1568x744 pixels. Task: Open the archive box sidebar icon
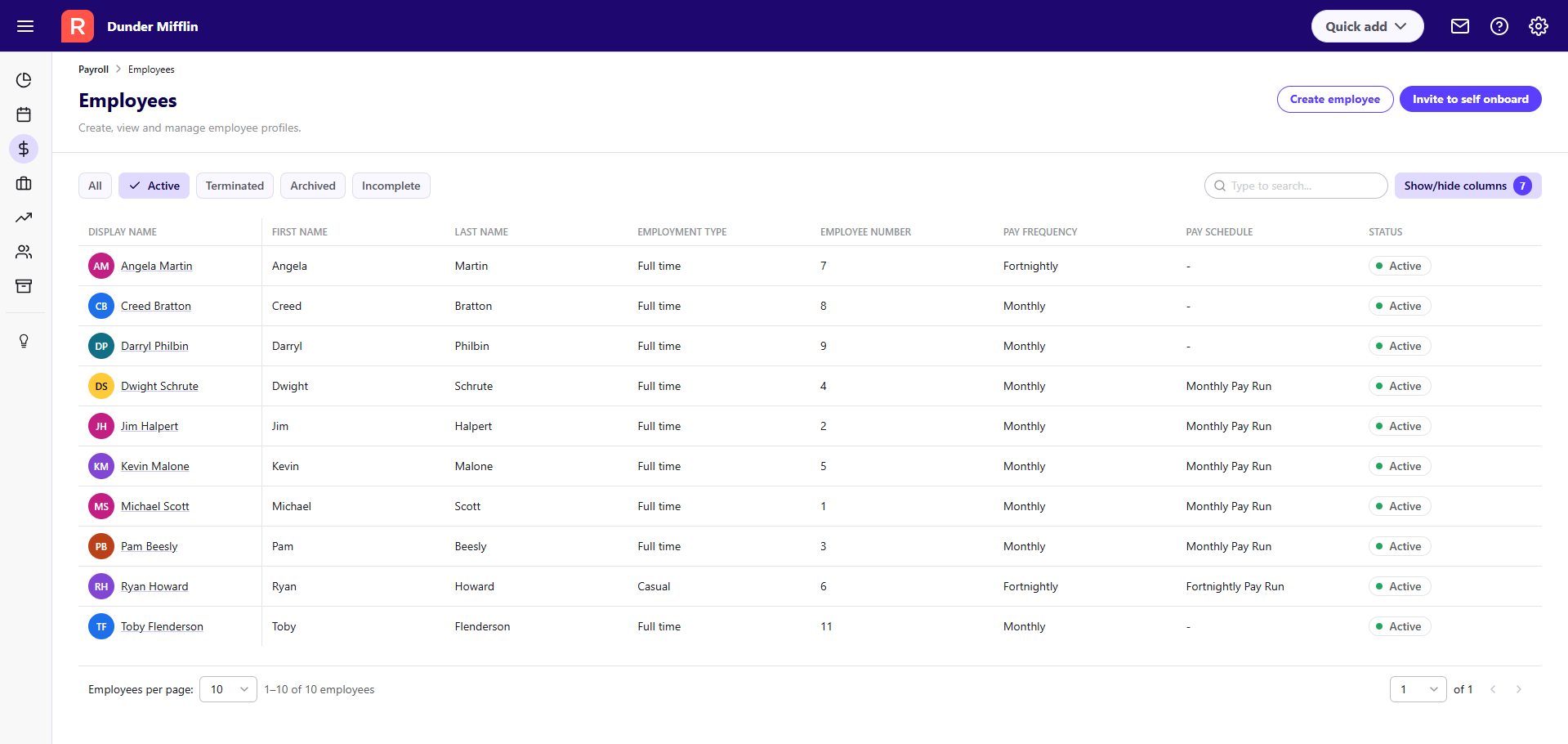[x=24, y=286]
